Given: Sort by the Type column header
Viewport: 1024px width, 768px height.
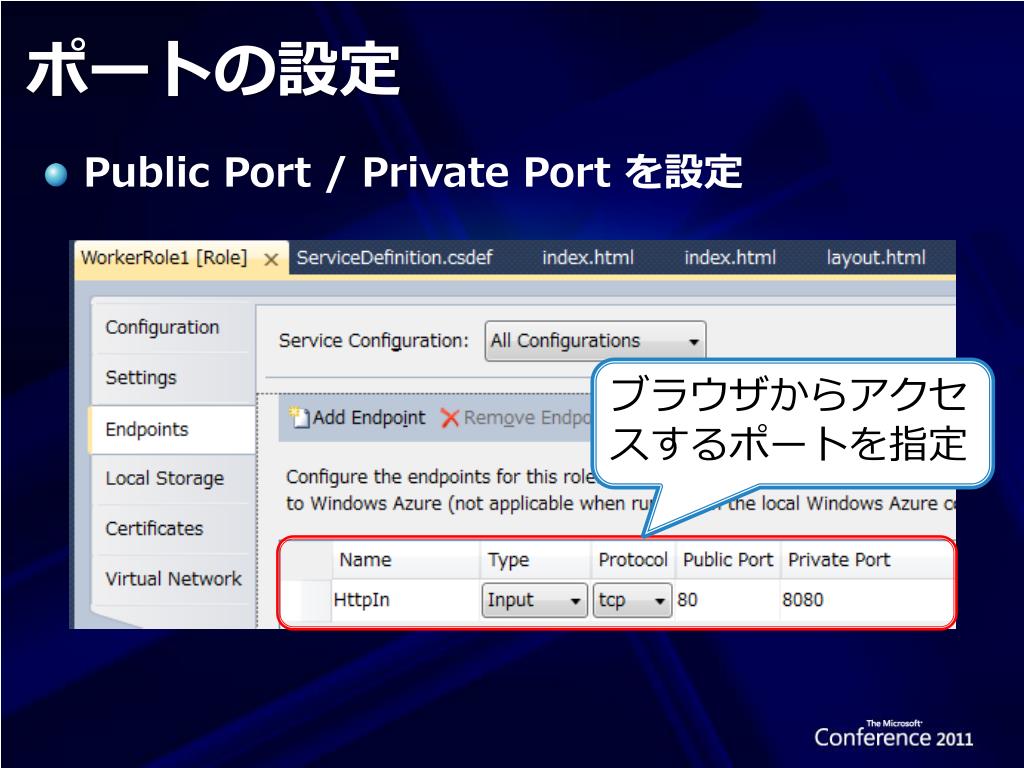Looking at the screenshot, I should [536, 560].
